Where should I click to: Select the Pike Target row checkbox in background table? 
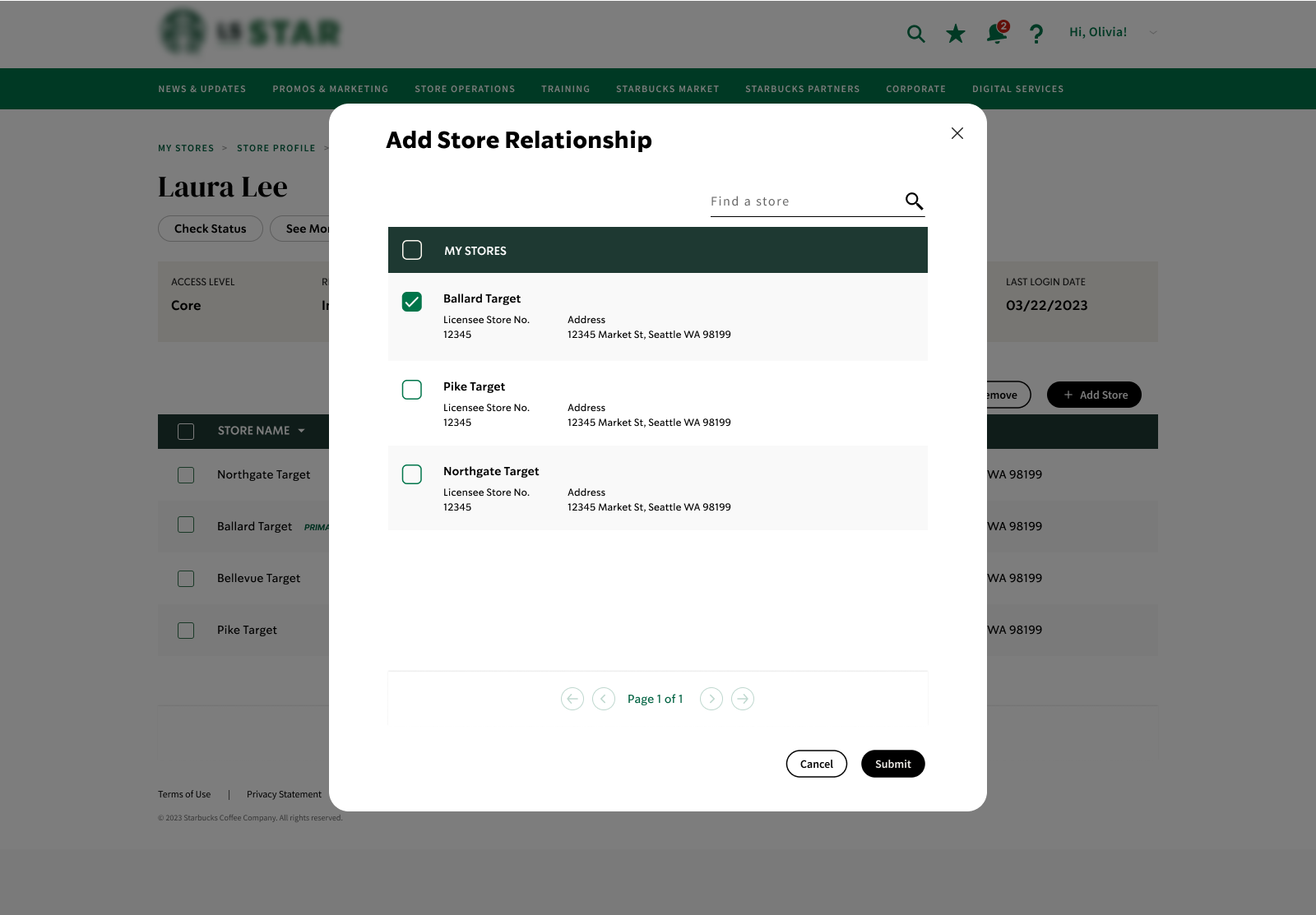[186, 631]
